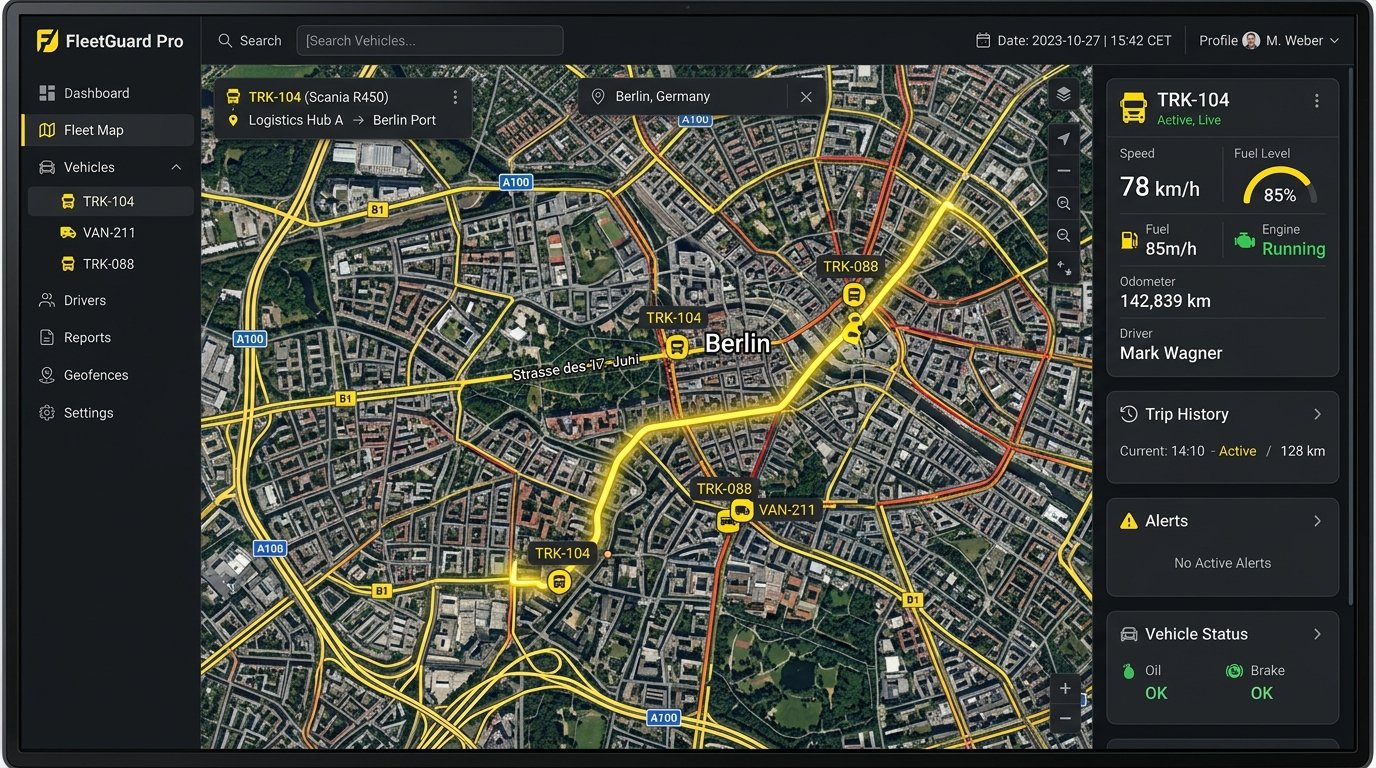
Task: Expand the Trip History section arrow
Action: 1317,414
